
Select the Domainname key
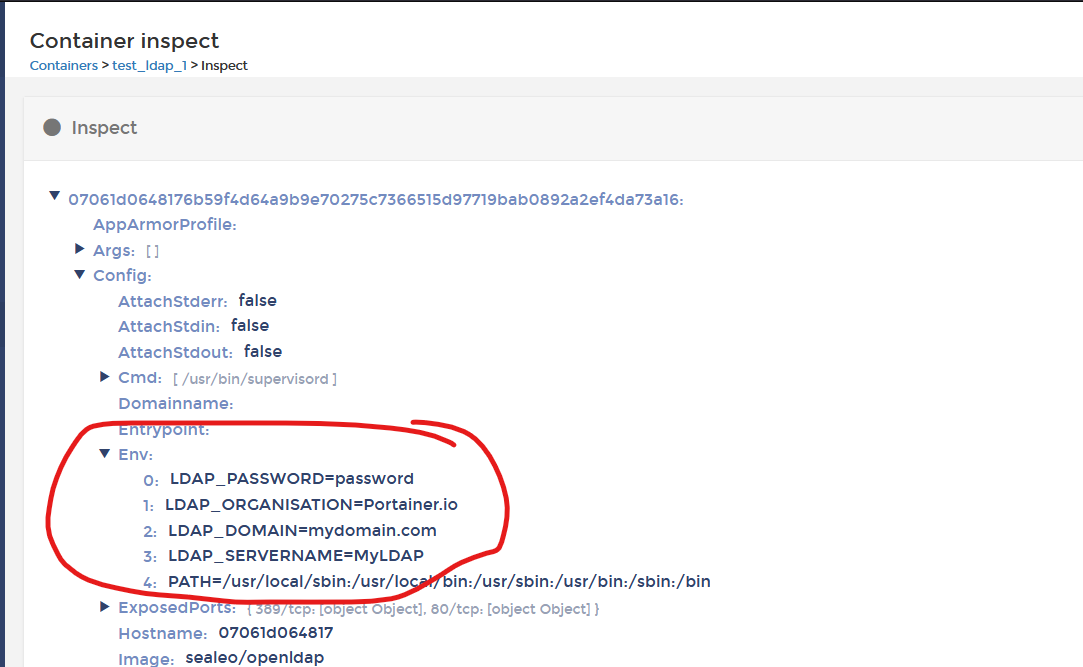175,403
